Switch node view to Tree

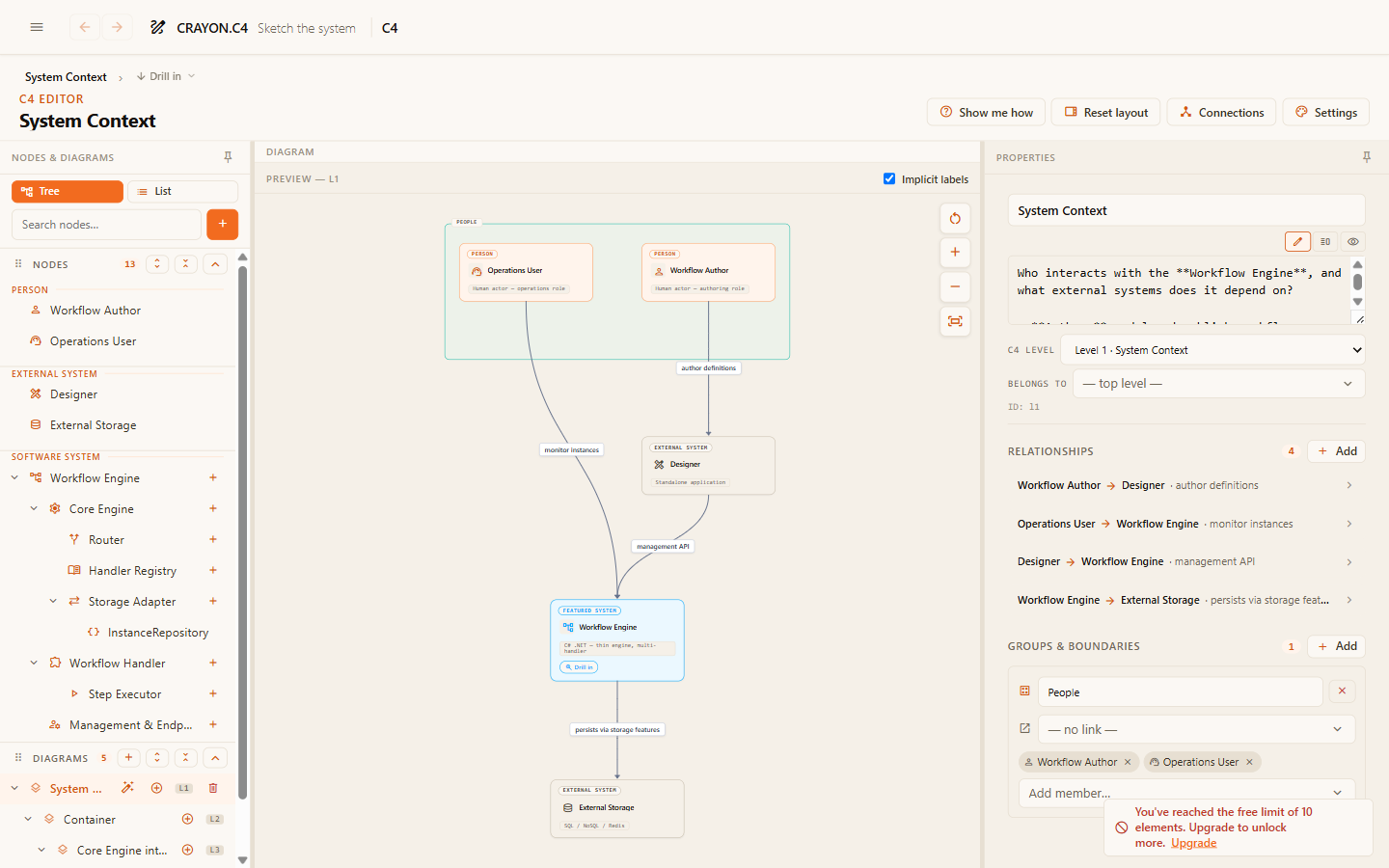point(68,191)
